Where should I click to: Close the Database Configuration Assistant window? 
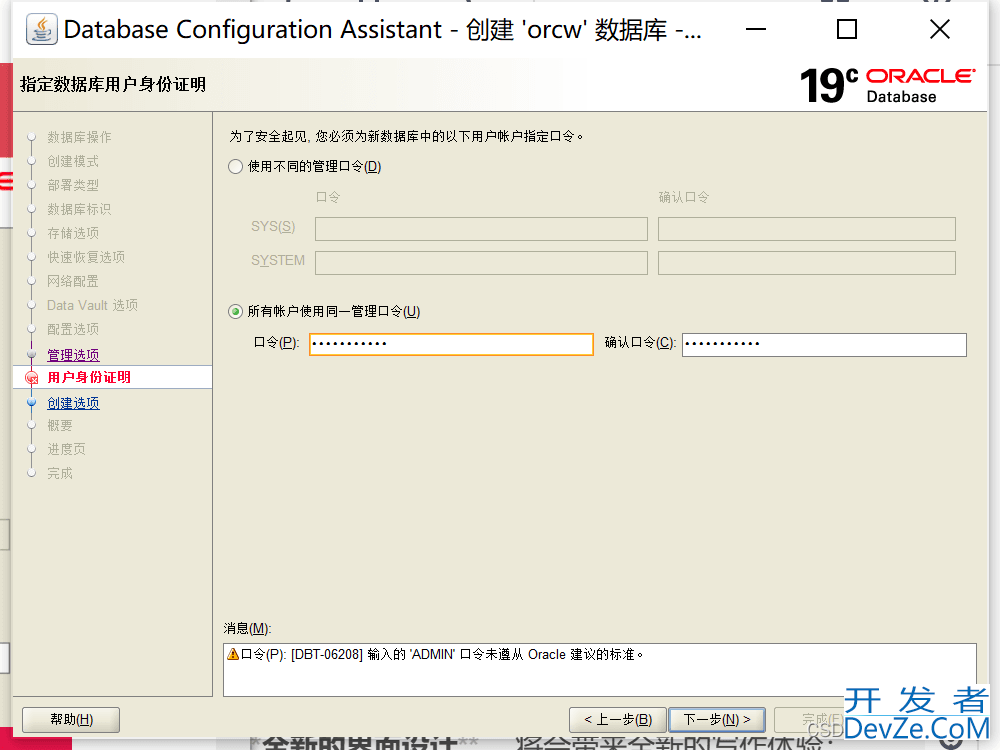(x=939, y=29)
